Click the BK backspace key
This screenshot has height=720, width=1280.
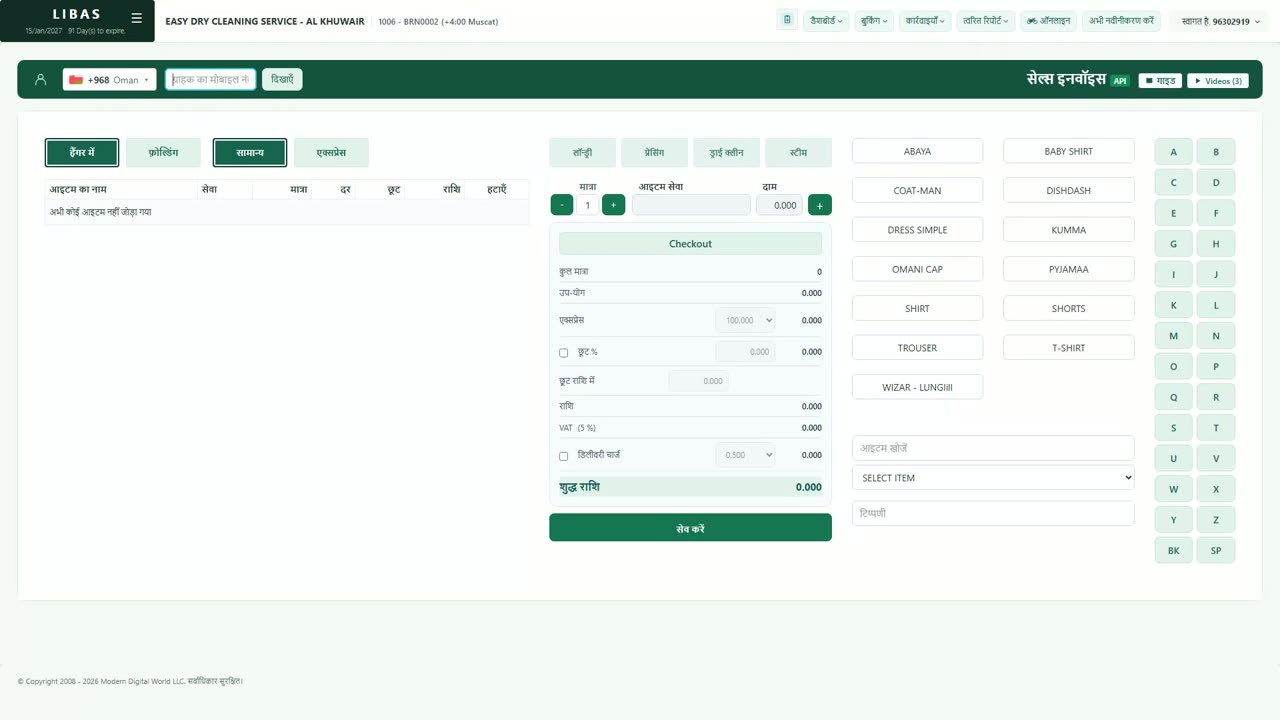click(x=1174, y=551)
